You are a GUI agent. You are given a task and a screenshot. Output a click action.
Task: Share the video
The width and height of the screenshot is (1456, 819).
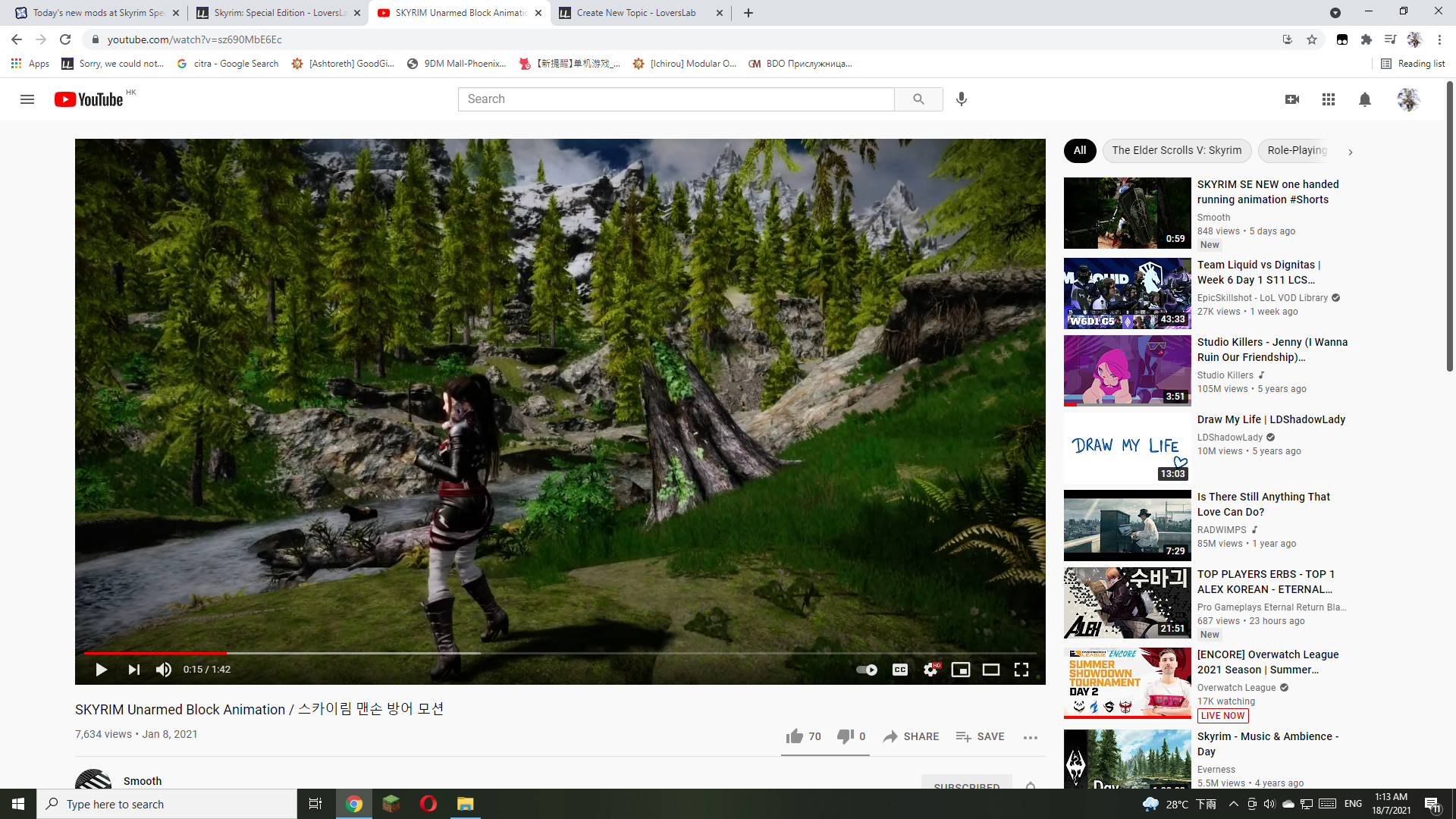(911, 736)
